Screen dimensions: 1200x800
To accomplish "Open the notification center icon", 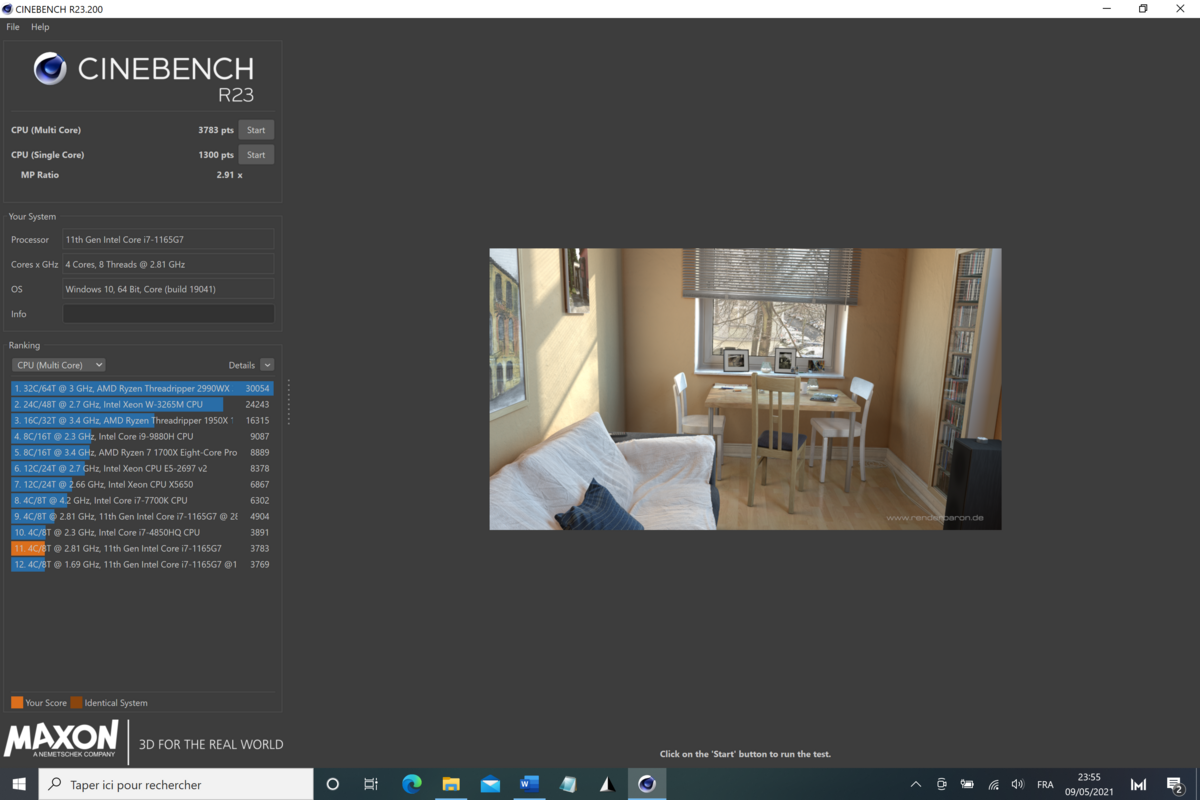I will coord(1176,785).
